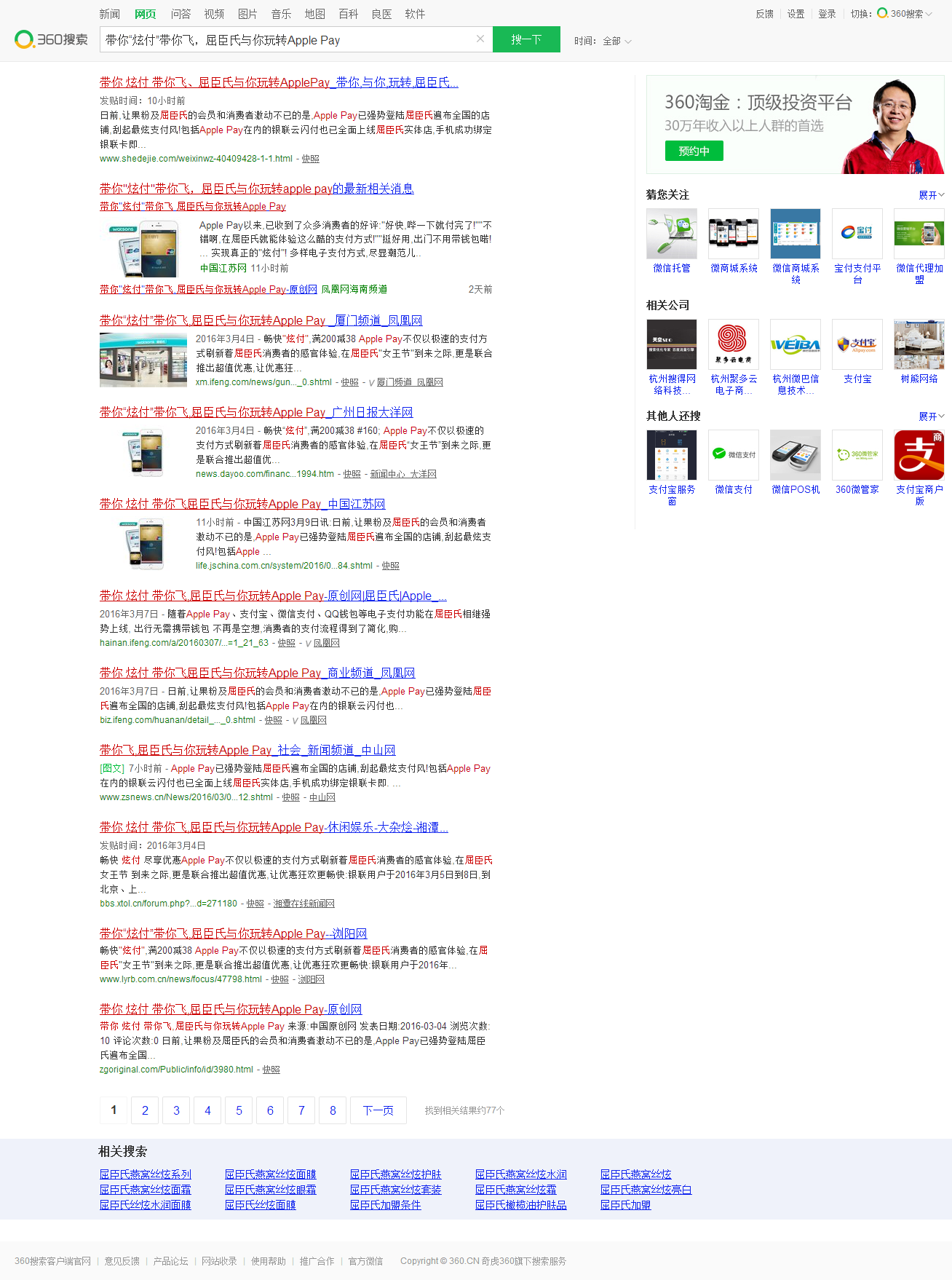Screen dimensions: 952x1280
Task: Switch to the 新闻 tab
Action: click(110, 14)
